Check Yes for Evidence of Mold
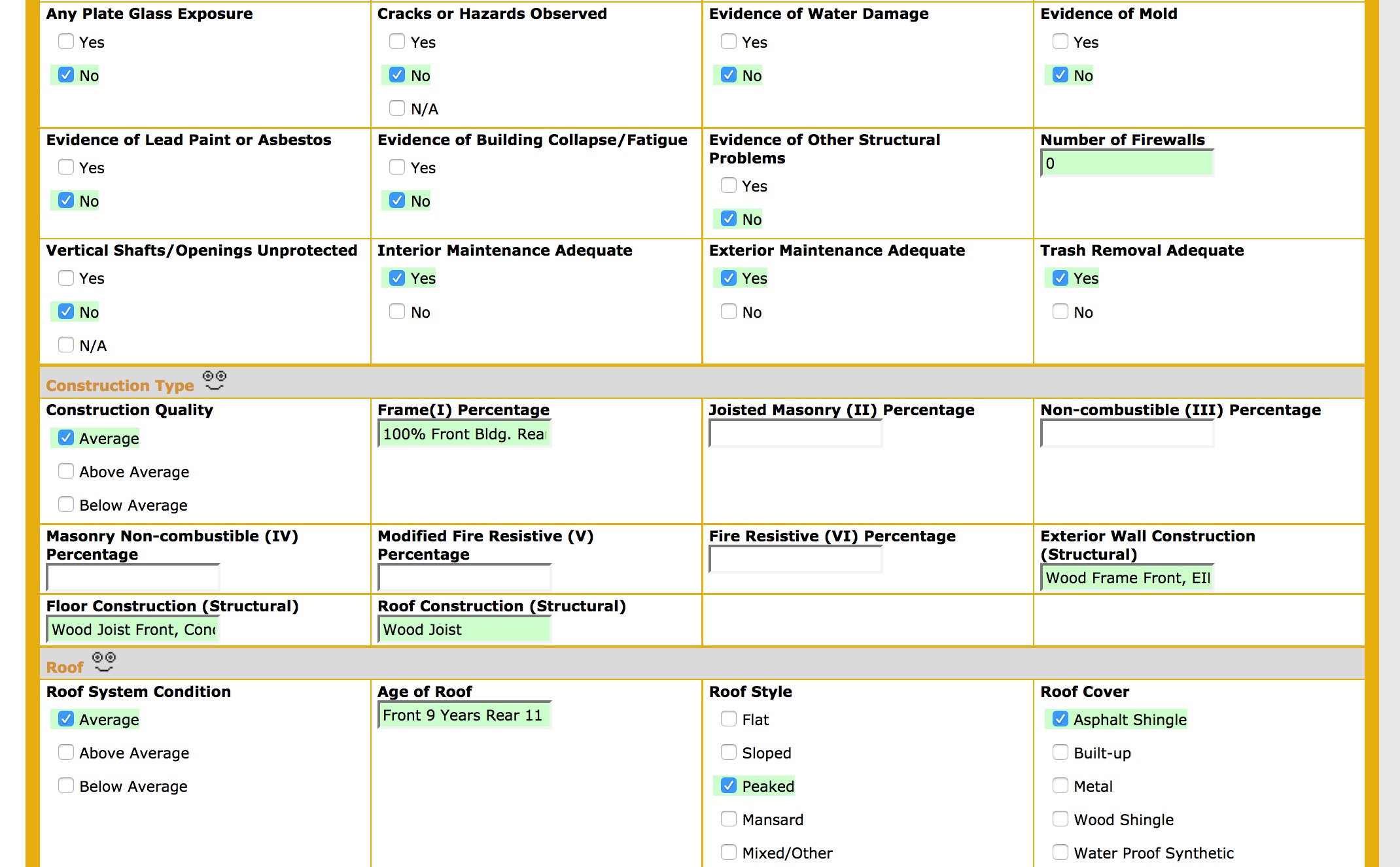The height and width of the screenshot is (867, 1400). (x=1060, y=41)
